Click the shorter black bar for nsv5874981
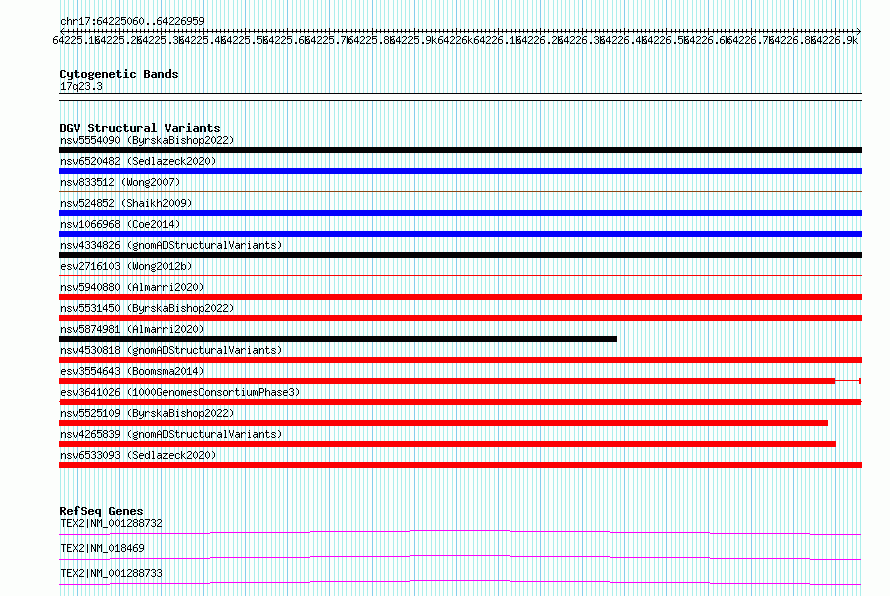This screenshot has height=596, width=890. 338,339
